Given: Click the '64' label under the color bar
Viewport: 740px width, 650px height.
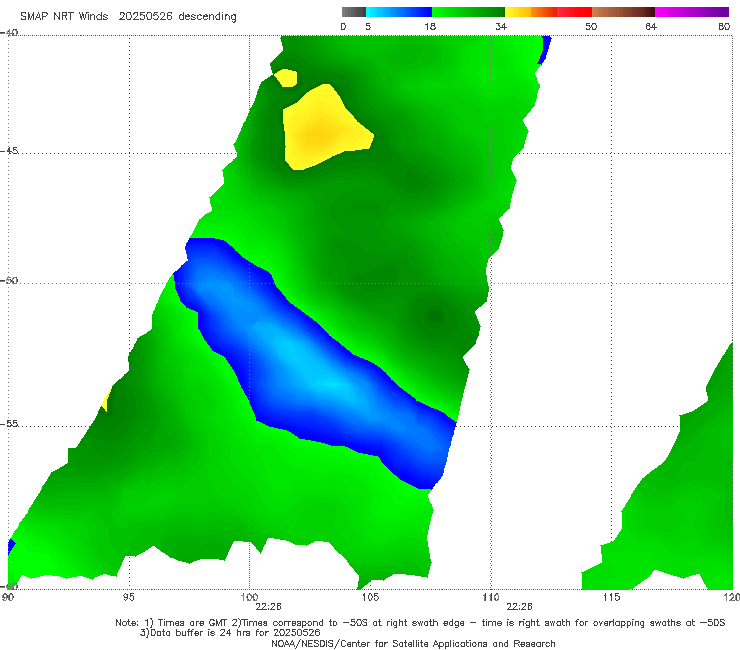Looking at the screenshot, I should click(x=651, y=27).
